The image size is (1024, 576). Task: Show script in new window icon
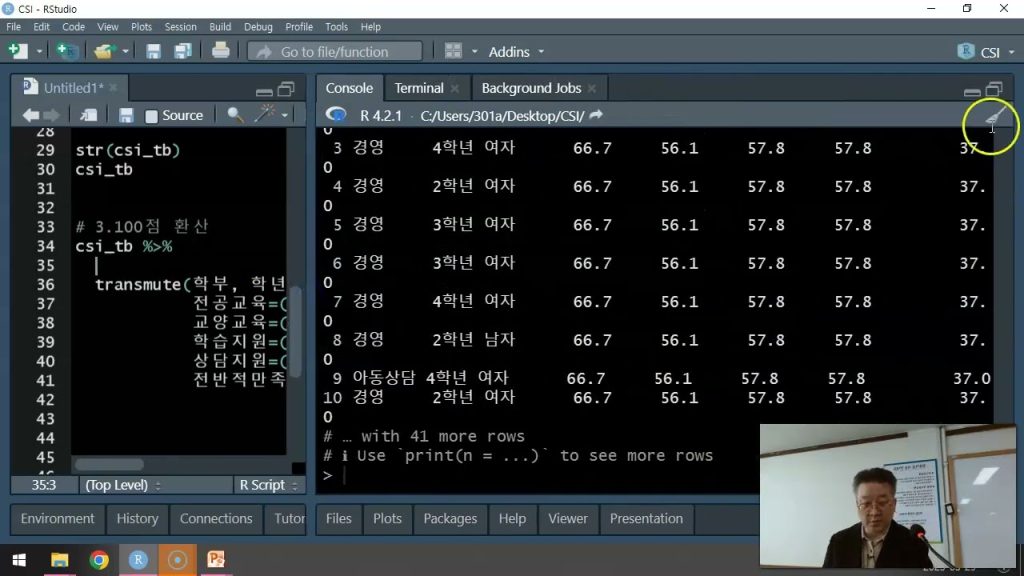[x=89, y=115]
